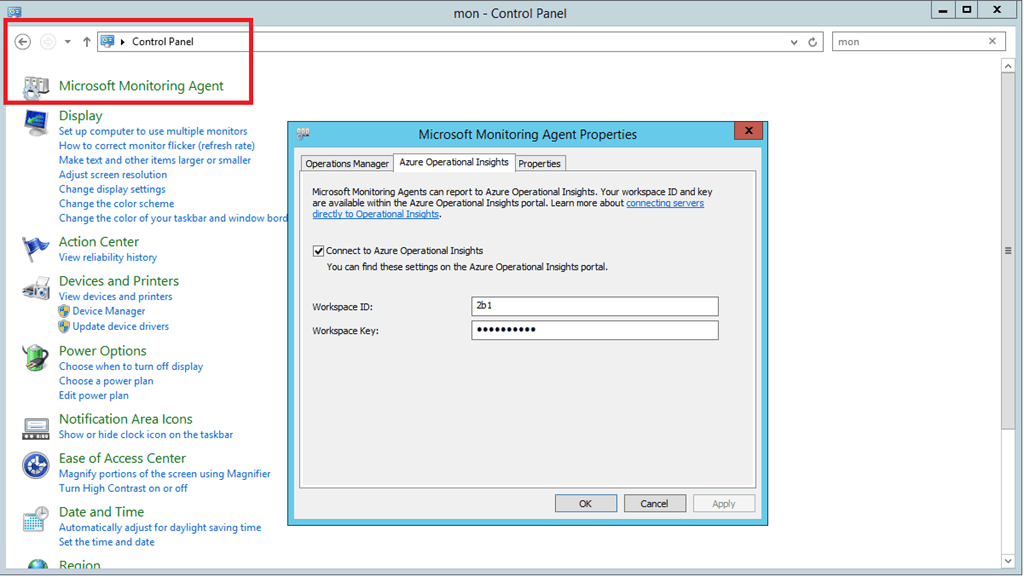Open How to correct monitor flicker link

(157, 146)
